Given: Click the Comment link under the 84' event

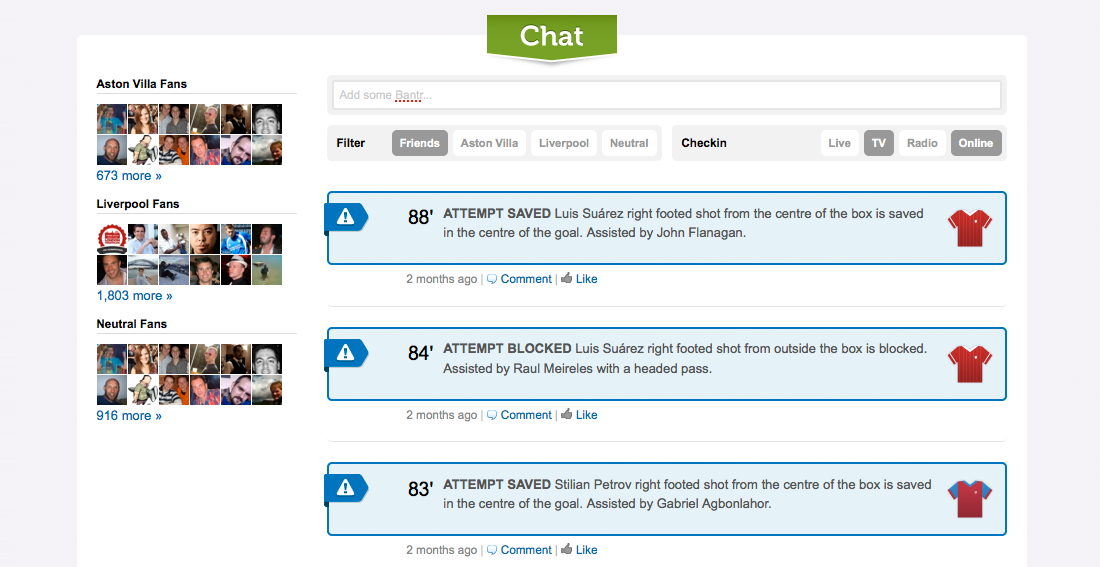Looking at the screenshot, I should coord(526,415).
